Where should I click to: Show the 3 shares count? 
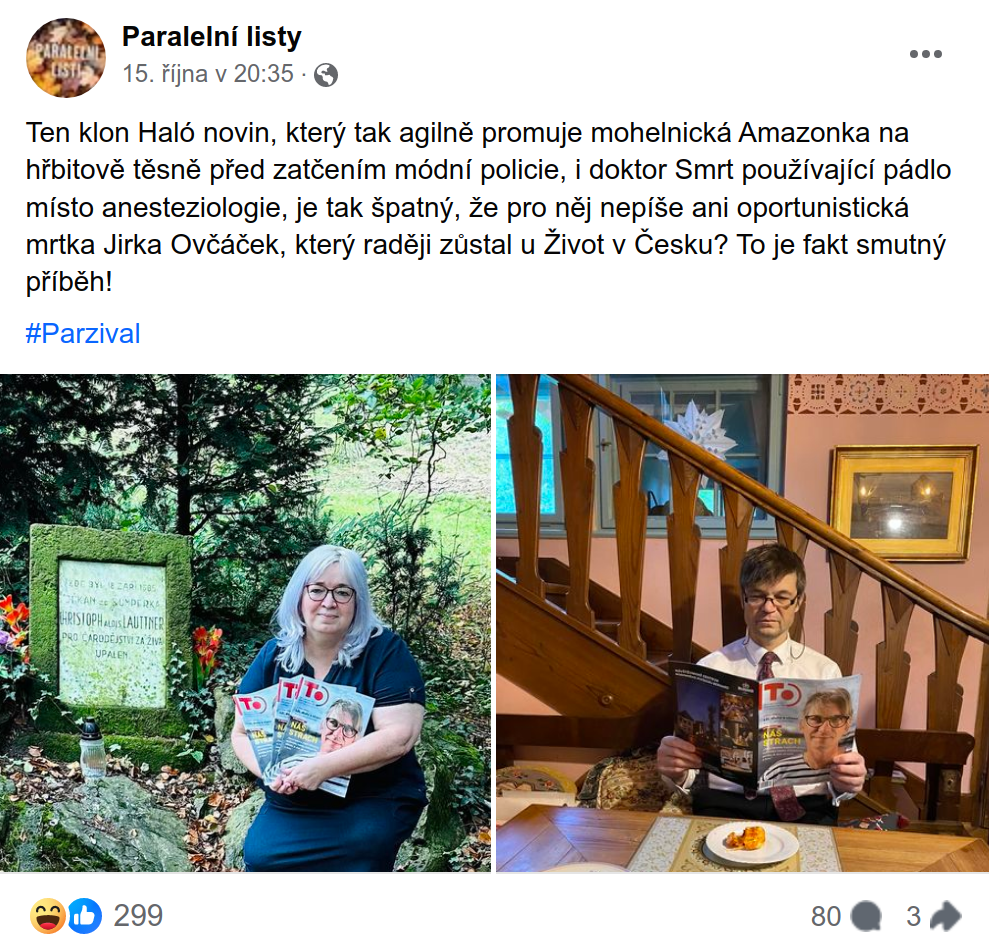(913, 917)
